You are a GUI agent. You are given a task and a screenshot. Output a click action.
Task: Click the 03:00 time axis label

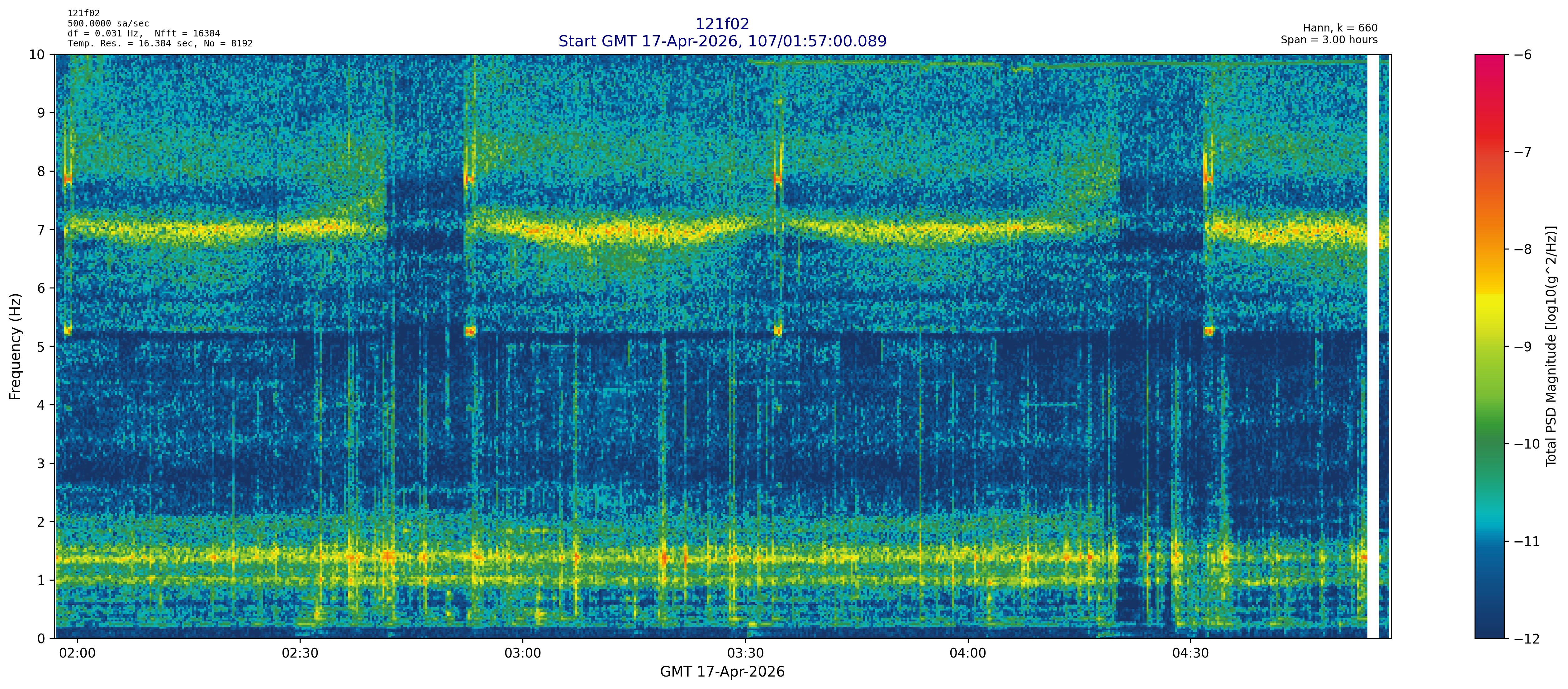[x=522, y=654]
